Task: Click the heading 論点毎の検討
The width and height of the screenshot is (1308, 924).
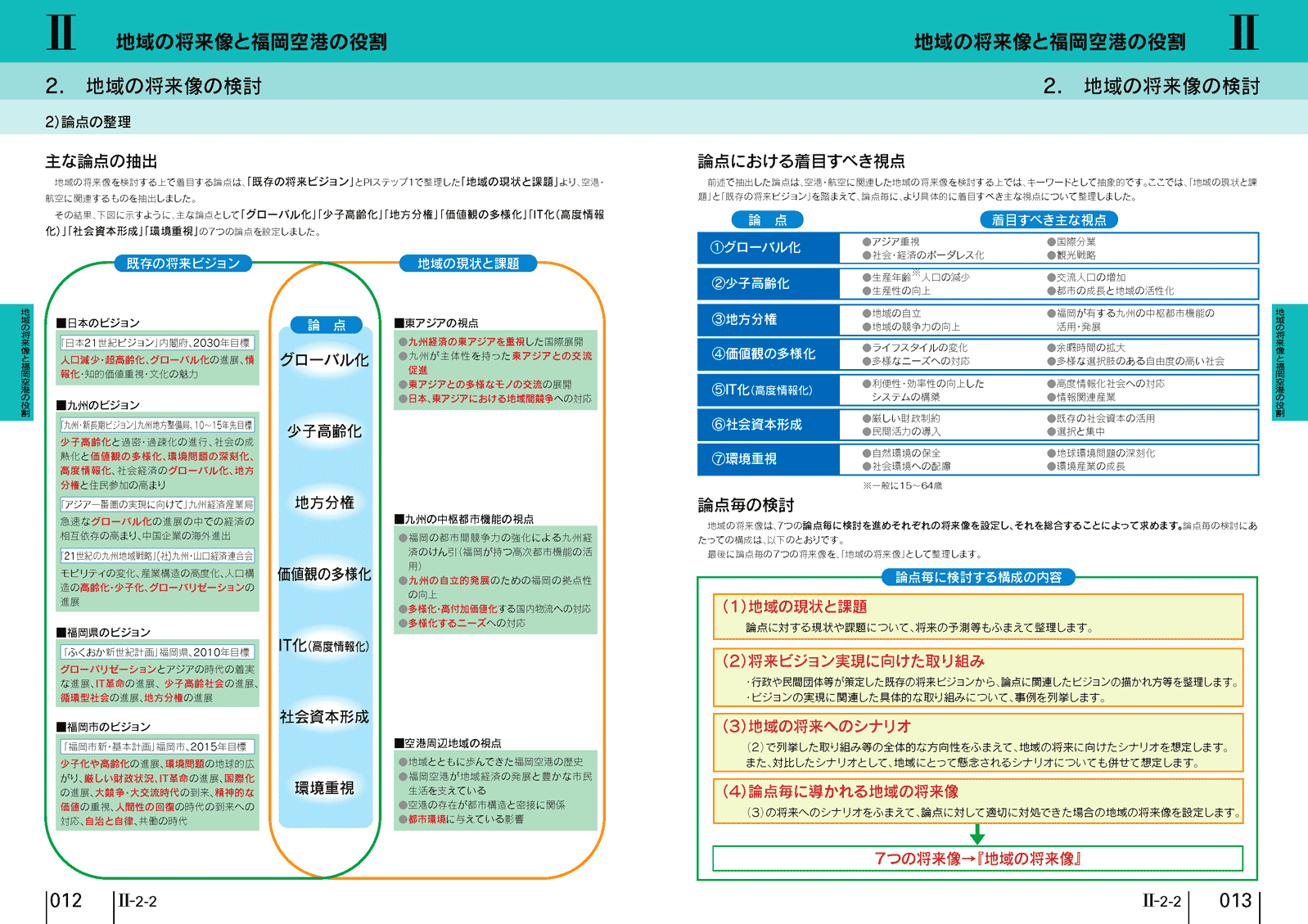Action: [x=746, y=505]
